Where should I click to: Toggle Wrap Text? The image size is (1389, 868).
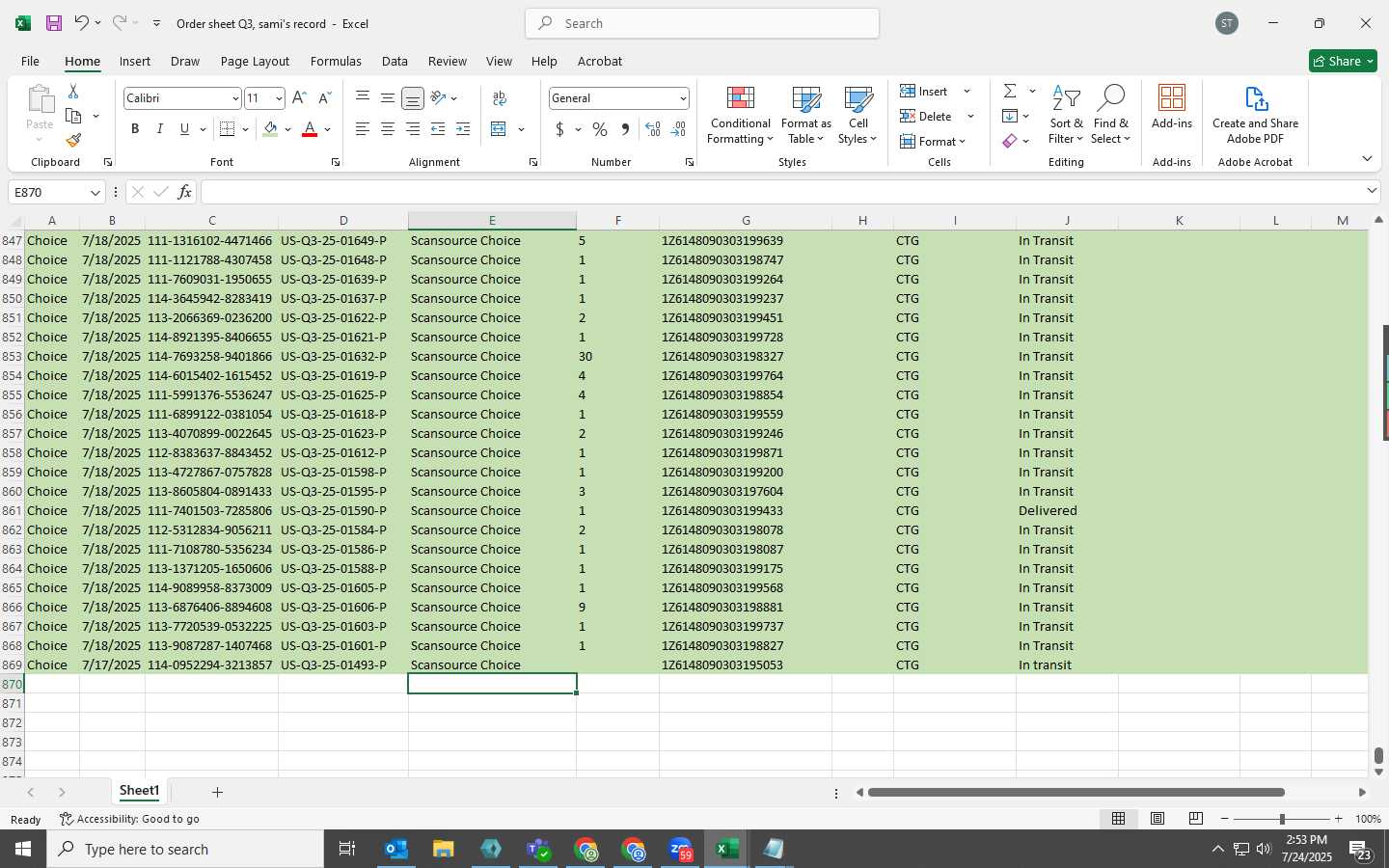[500, 98]
